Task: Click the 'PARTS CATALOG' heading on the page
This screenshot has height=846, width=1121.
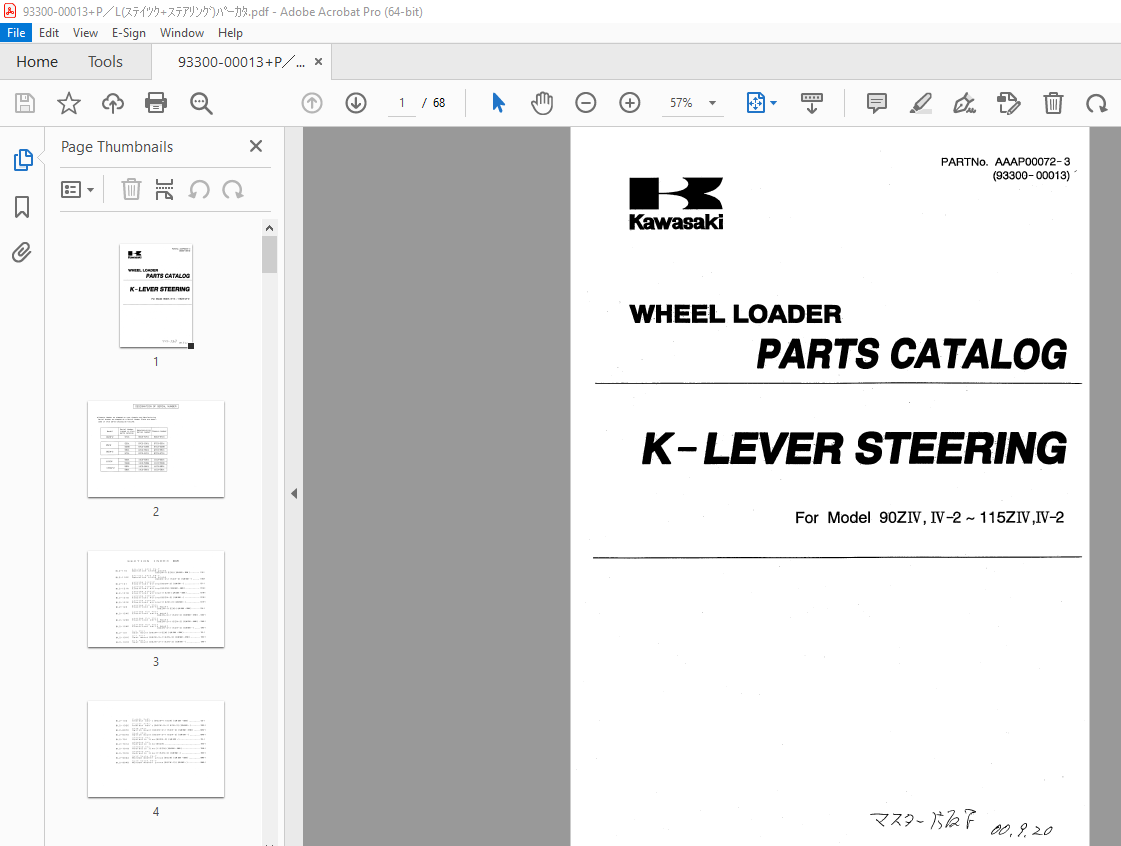Action: point(912,354)
